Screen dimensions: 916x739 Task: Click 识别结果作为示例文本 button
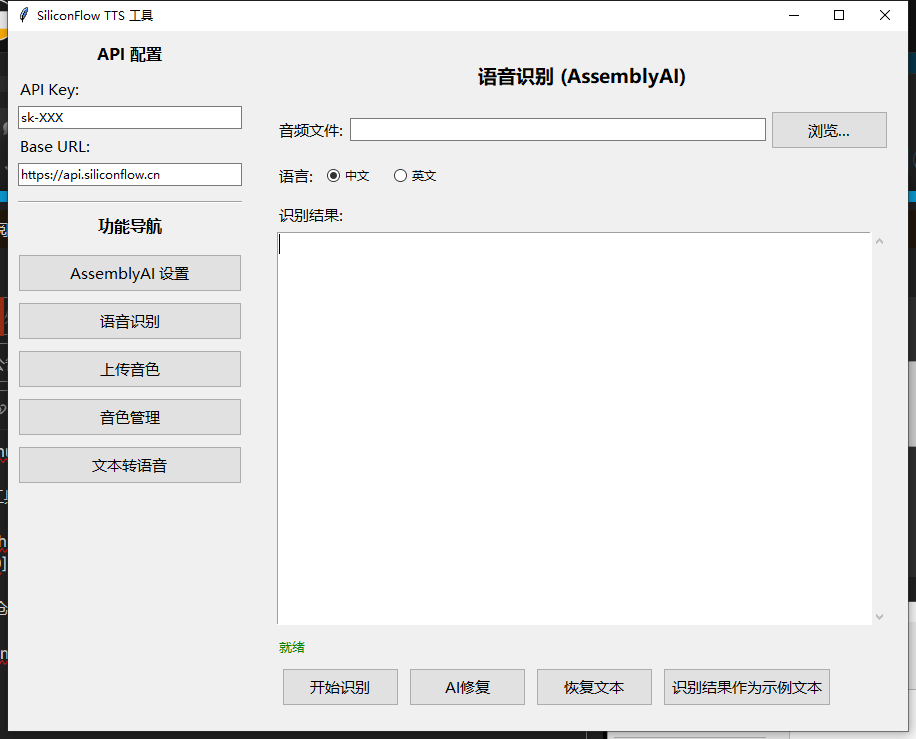[747, 687]
